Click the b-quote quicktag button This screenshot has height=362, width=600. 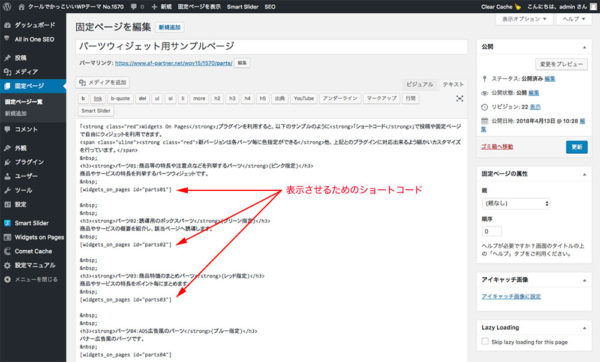[120, 98]
